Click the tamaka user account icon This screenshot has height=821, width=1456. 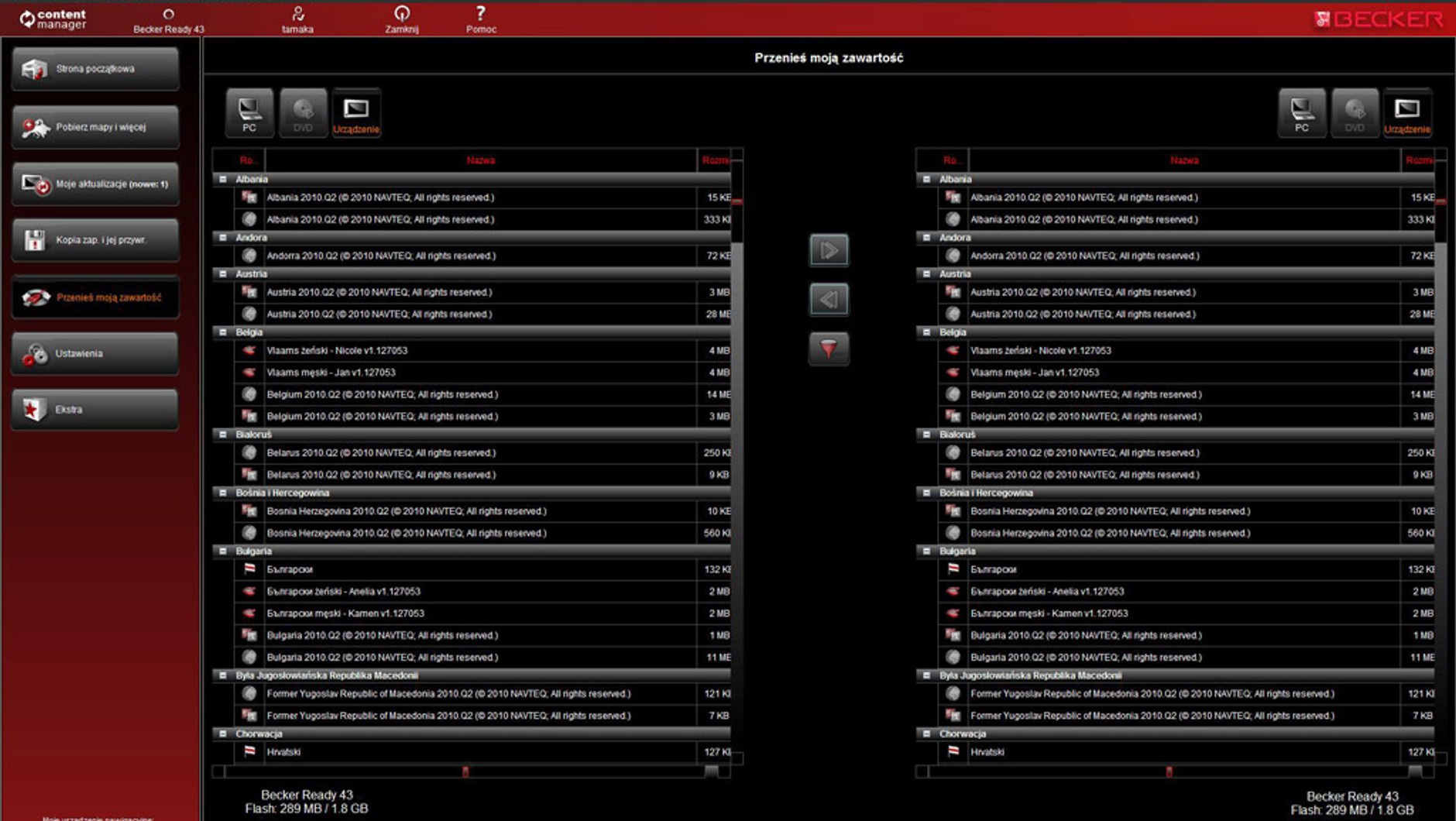tap(297, 19)
